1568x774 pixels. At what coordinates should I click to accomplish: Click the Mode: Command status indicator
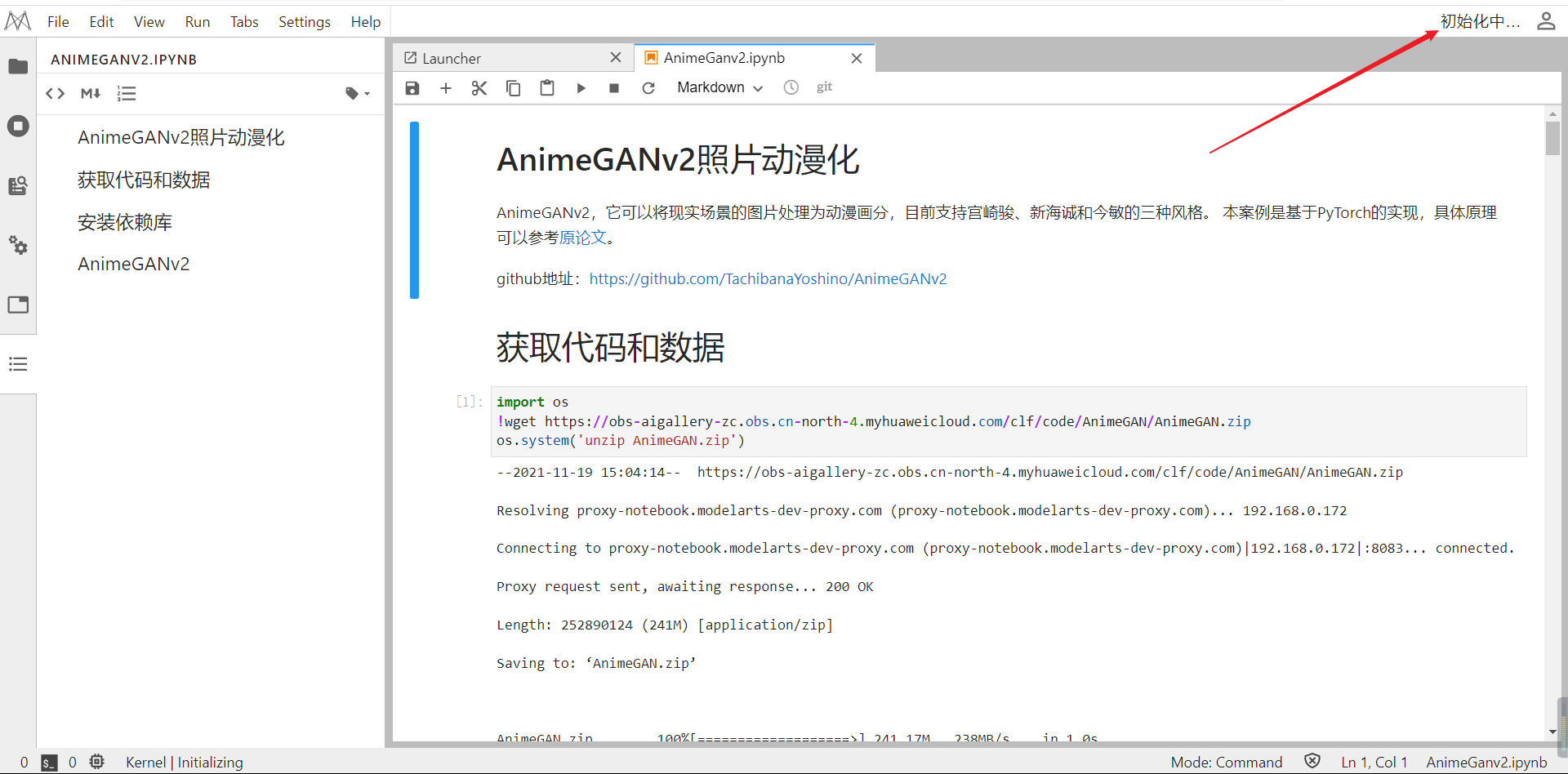click(x=1227, y=763)
